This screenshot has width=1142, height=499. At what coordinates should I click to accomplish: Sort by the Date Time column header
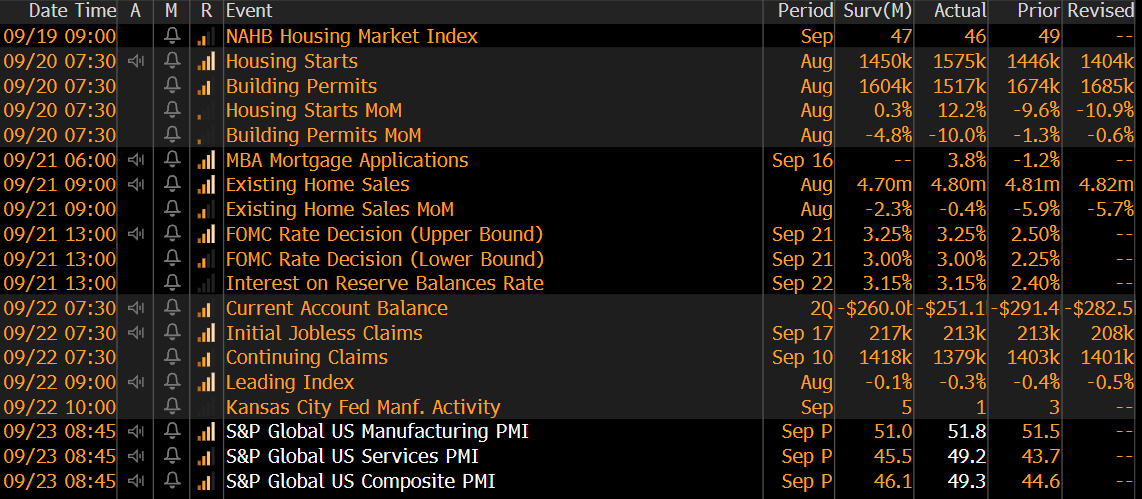pyautogui.click(x=59, y=11)
